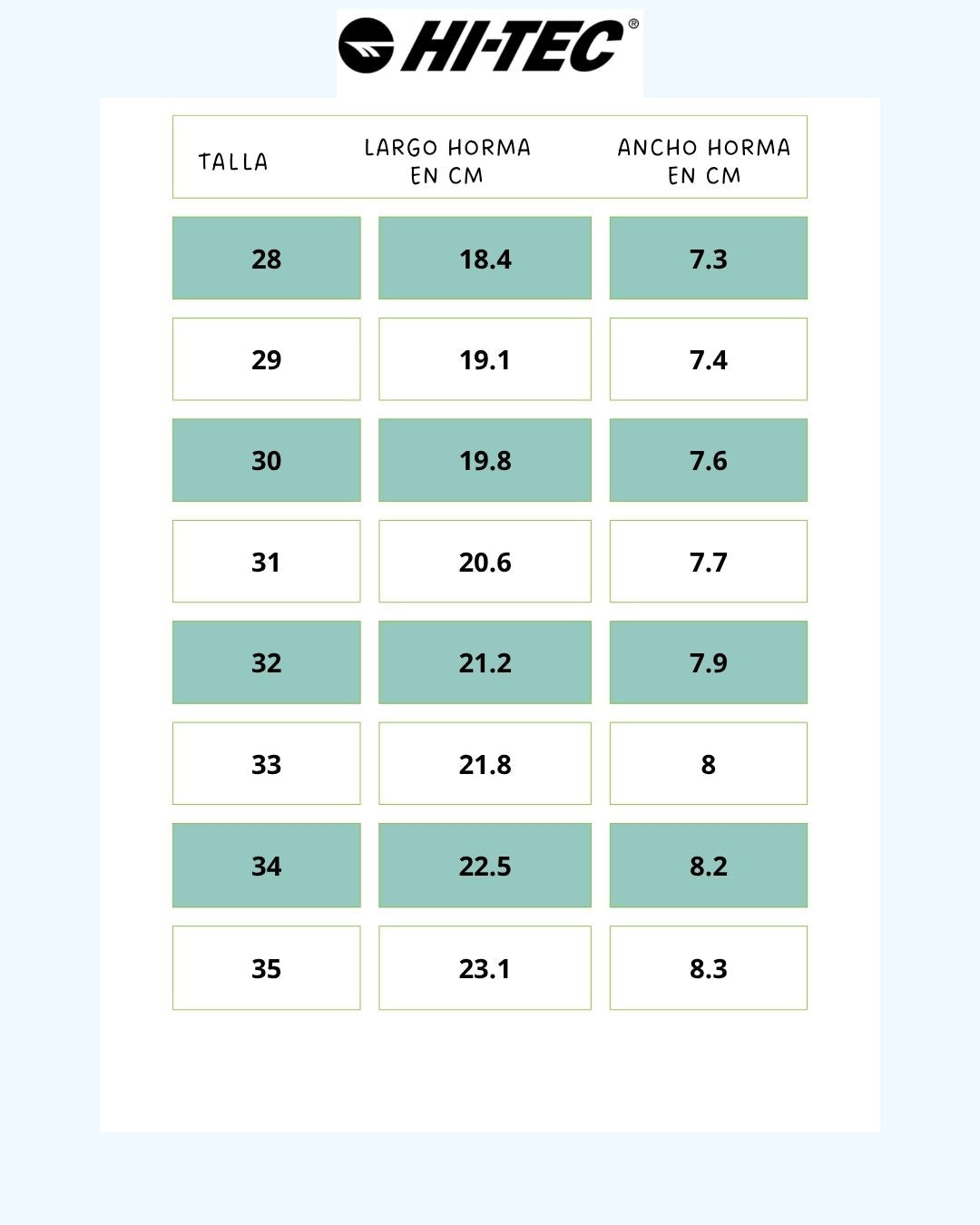980x1225 pixels.
Task: Click the HI-TEC logo
Action: point(489,46)
